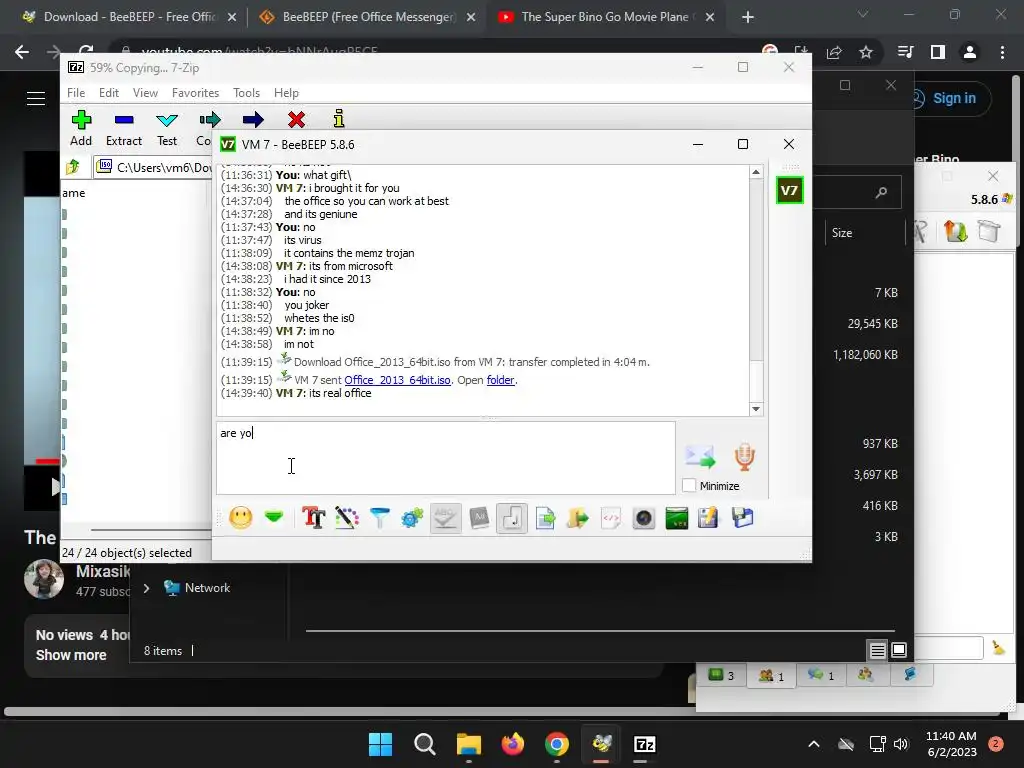Click the 7-Zip up-folder icon
Viewport: 1024px width, 768px height.
[73, 167]
